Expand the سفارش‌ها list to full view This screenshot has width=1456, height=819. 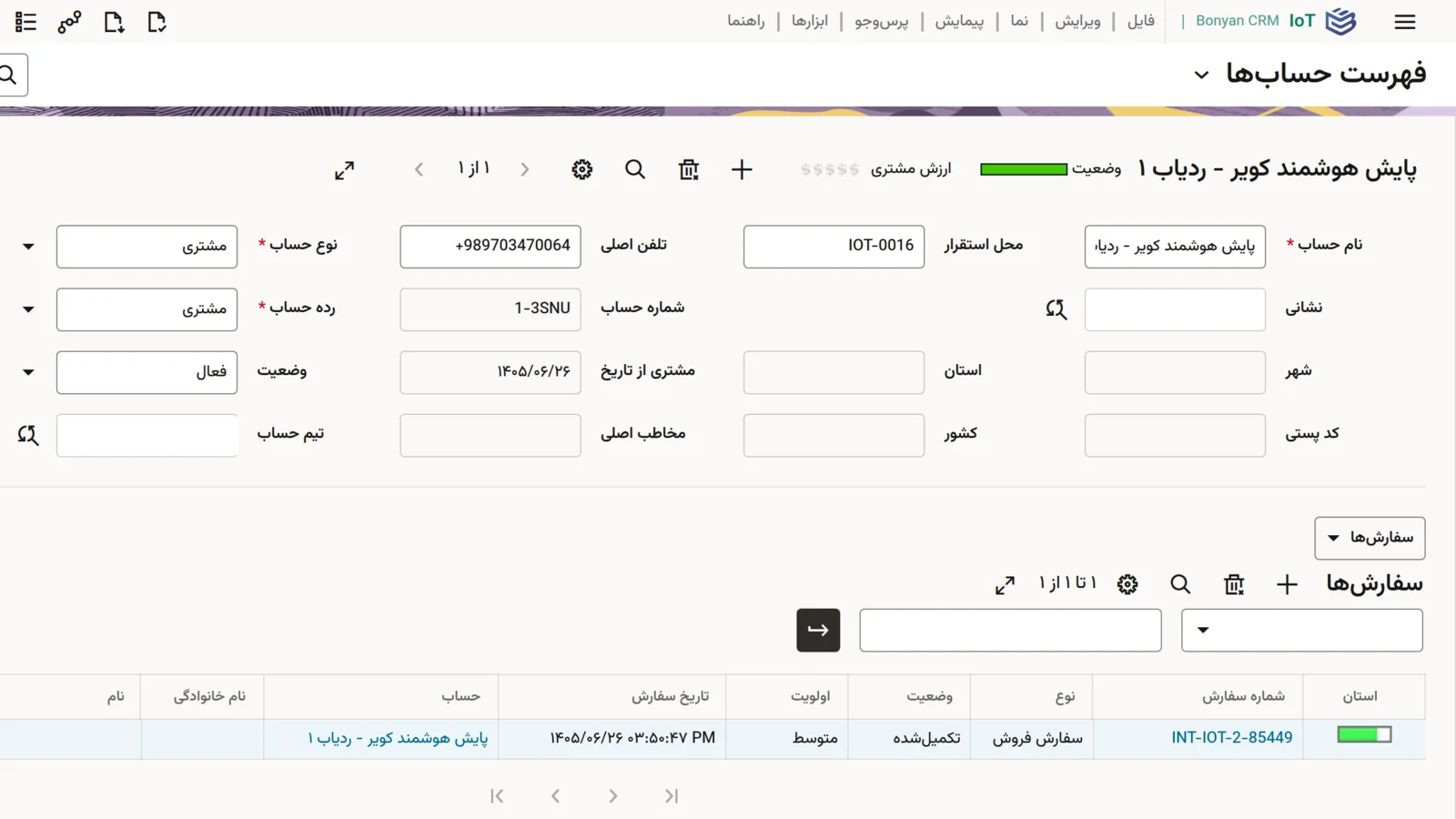(1005, 585)
